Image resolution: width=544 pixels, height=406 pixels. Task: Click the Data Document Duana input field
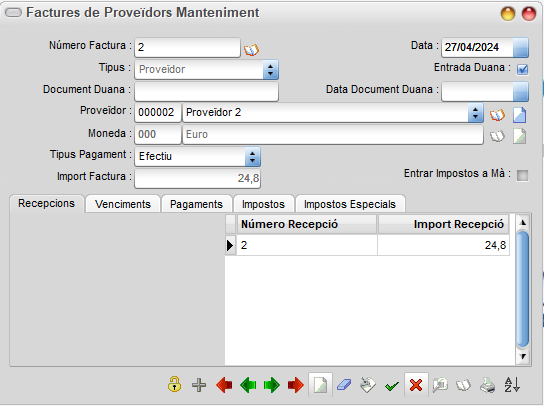click(477, 92)
